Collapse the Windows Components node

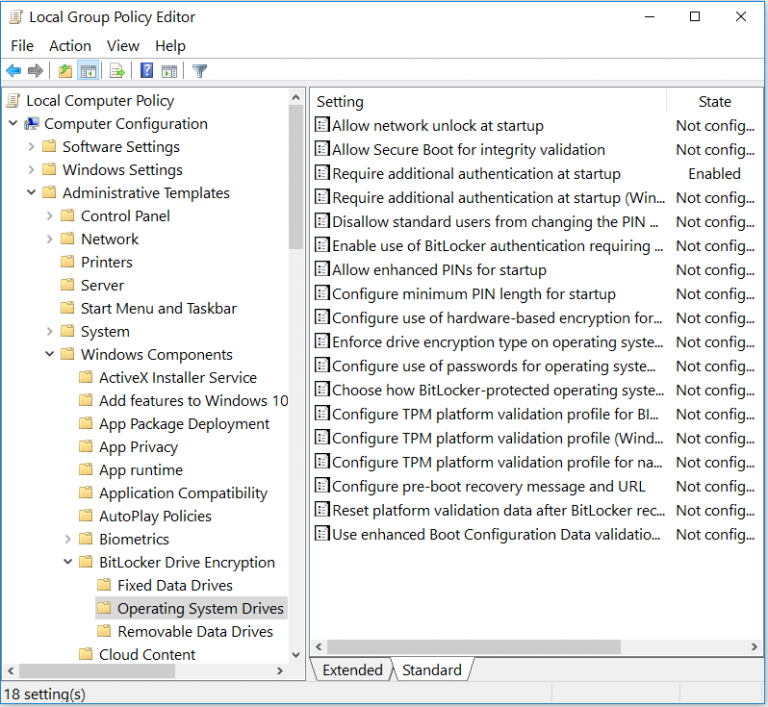pyautogui.click(x=49, y=354)
